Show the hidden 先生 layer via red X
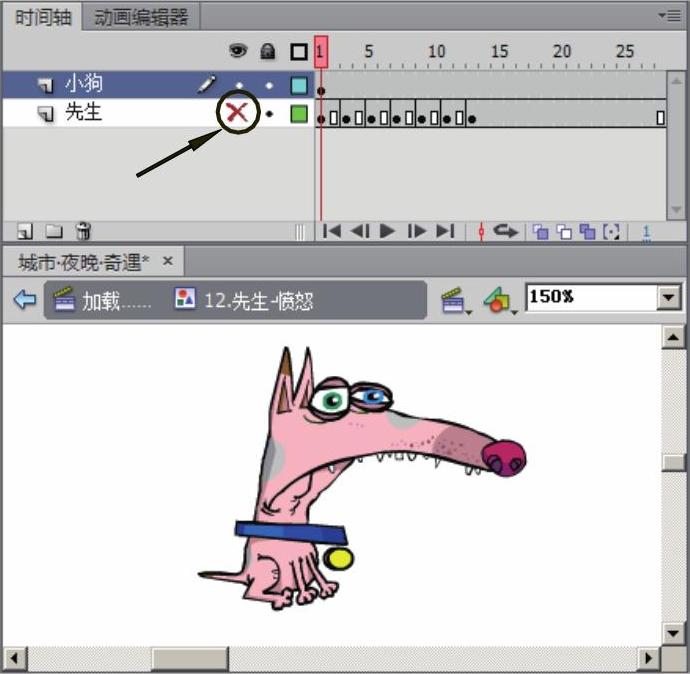Viewport: 690px width, 674px height. click(237, 112)
